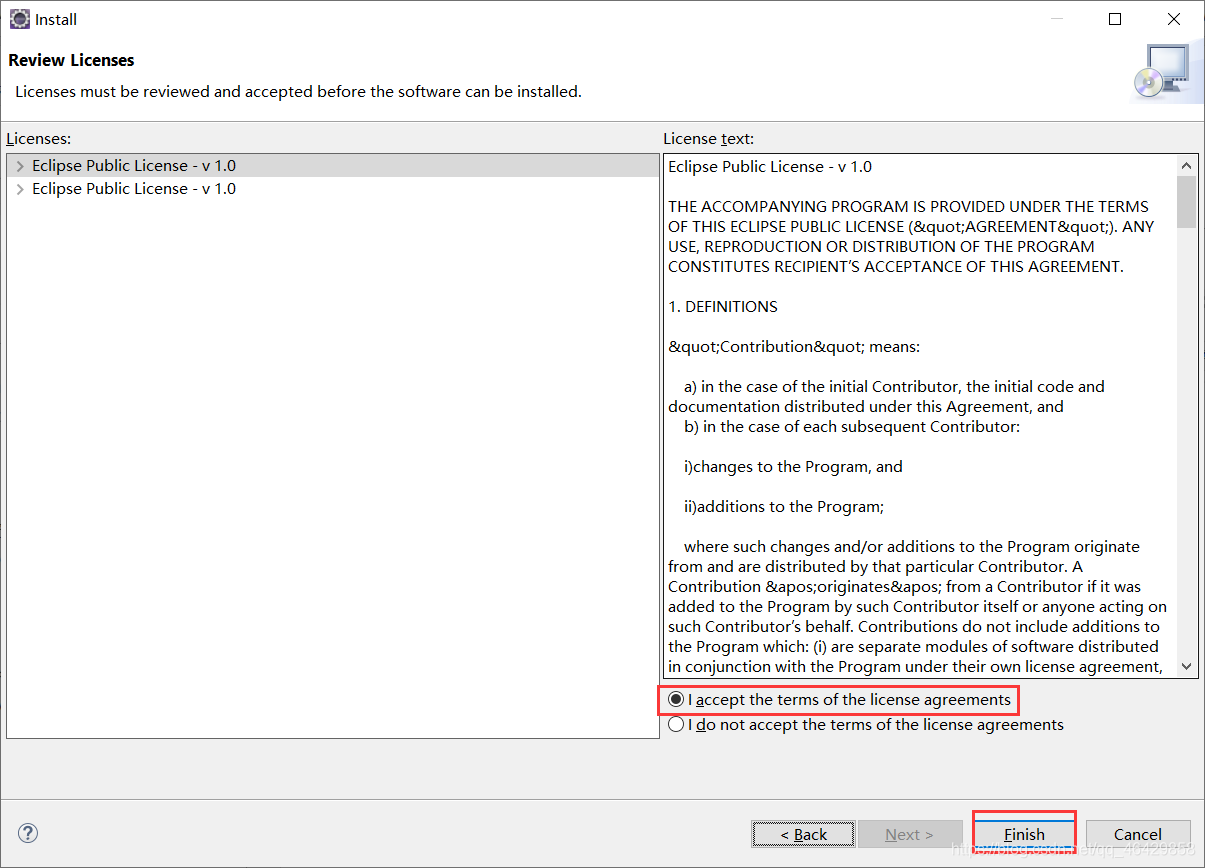Image resolution: width=1205 pixels, height=868 pixels.
Task: Expand the second Eclipse Public License entry
Action: point(20,189)
